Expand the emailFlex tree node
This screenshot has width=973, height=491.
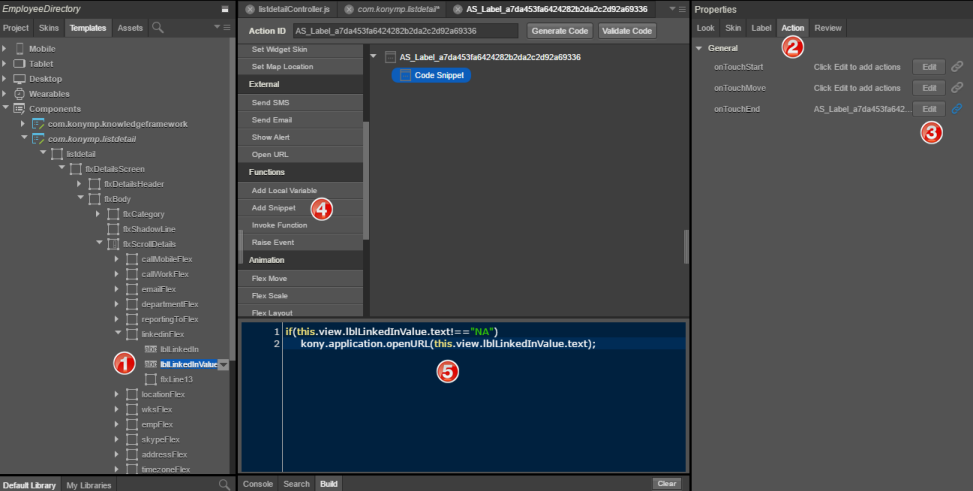116,289
